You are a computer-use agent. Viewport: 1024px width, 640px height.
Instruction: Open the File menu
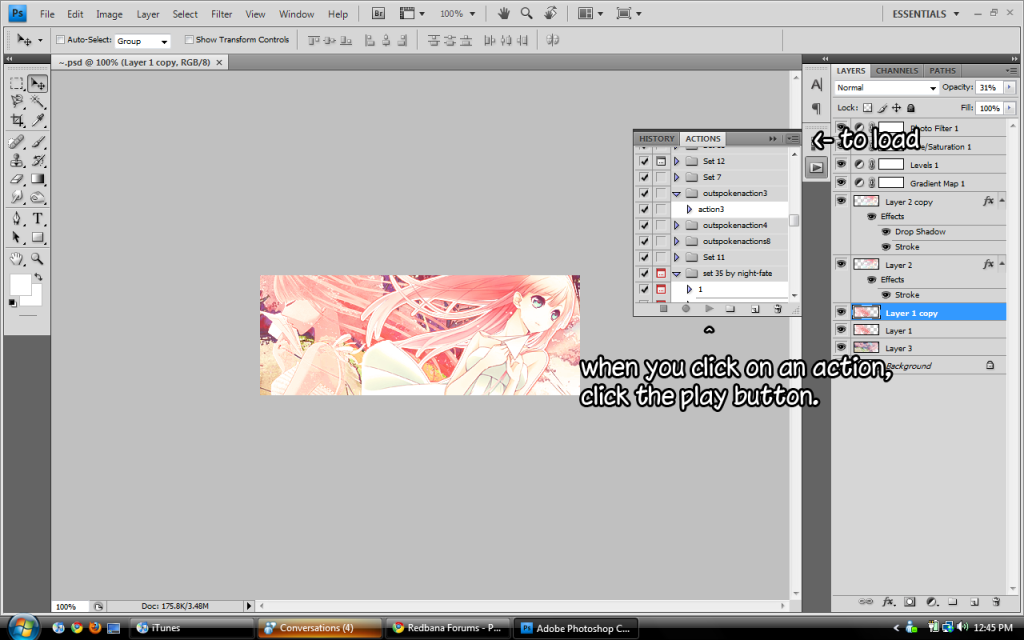(47, 14)
